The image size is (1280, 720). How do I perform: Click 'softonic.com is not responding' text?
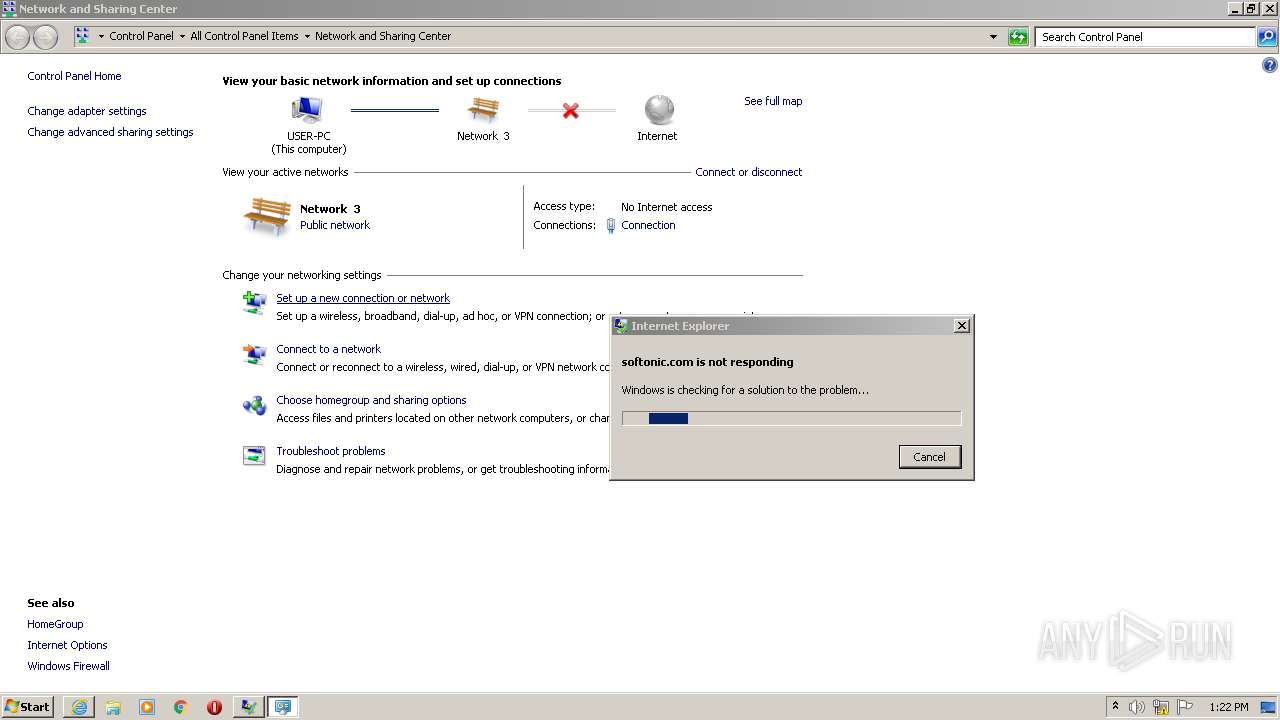click(707, 362)
